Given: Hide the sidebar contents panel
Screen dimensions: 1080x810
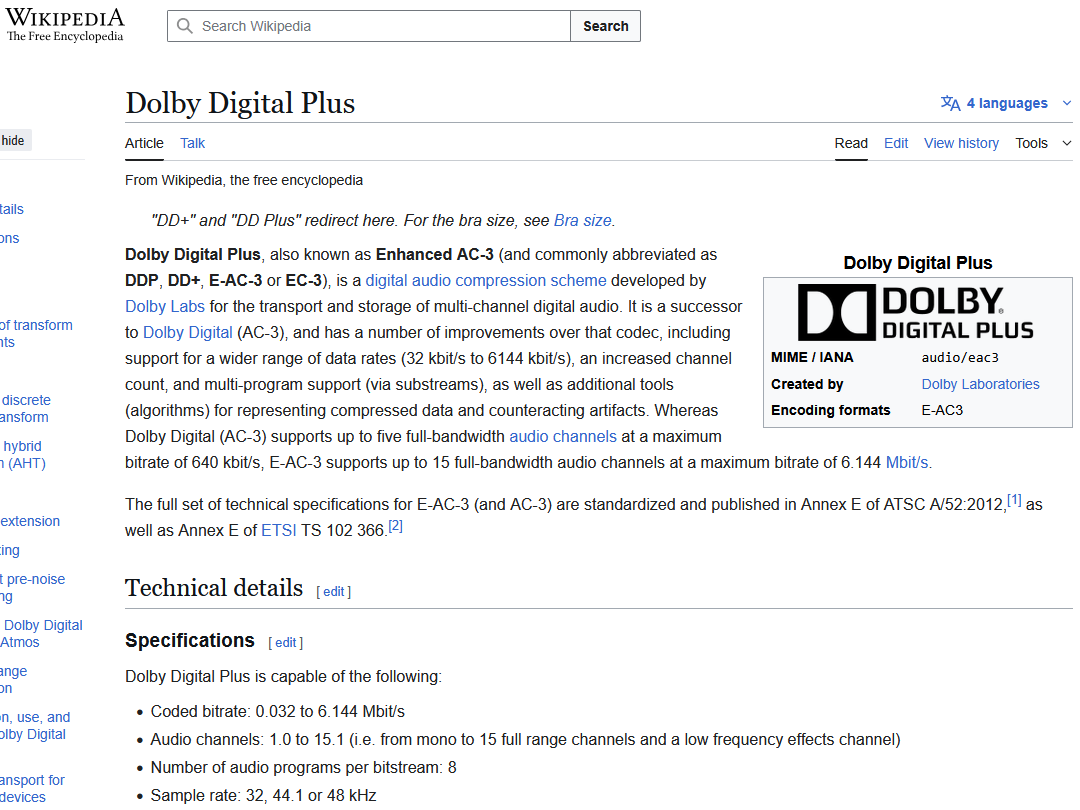Looking at the screenshot, I should (13, 141).
